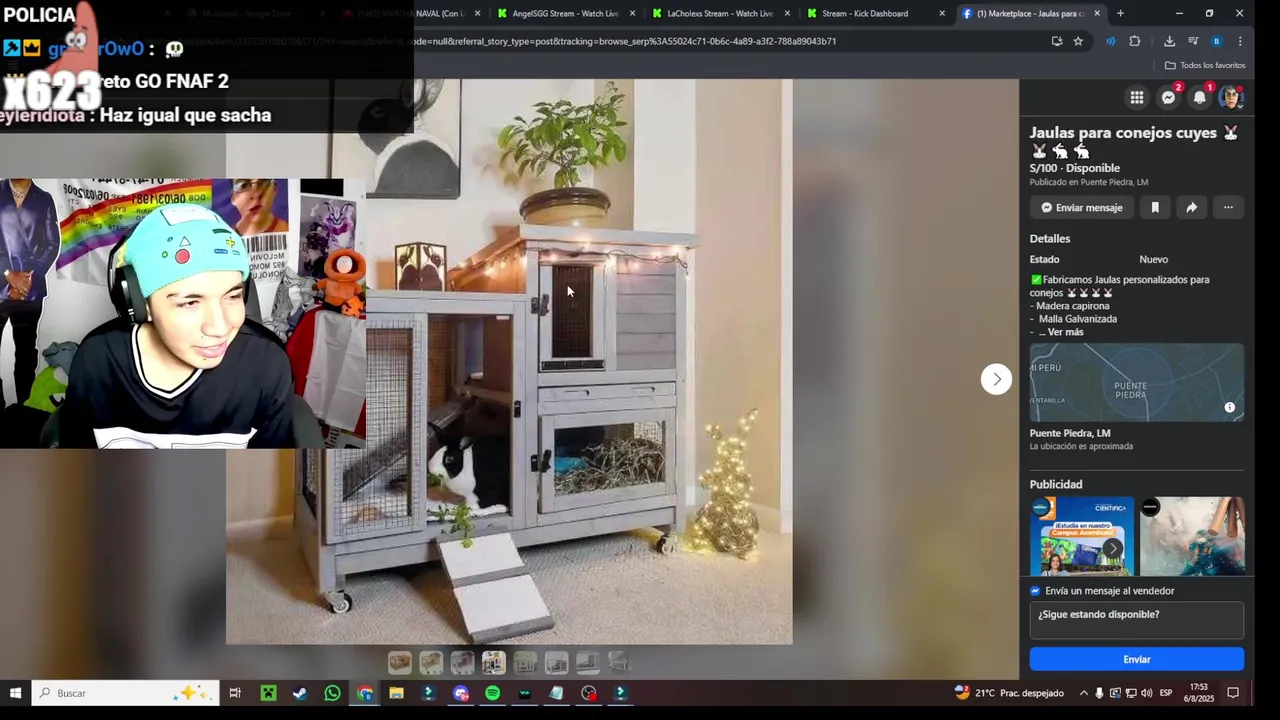Image resolution: width=1280 pixels, height=720 pixels.
Task: Open the Facebook profile avatar menu
Action: [1231, 97]
